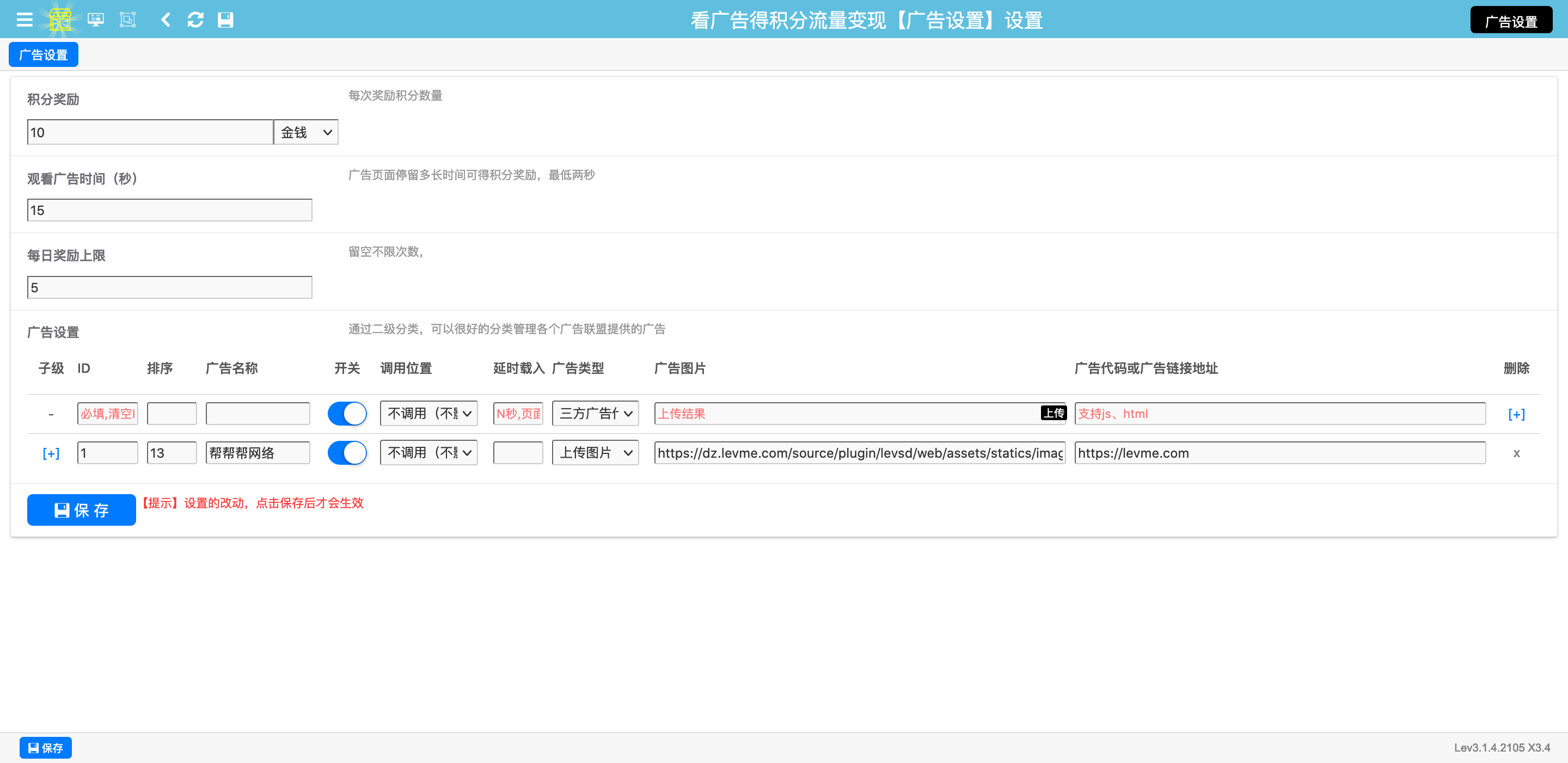This screenshot has width=1568, height=763.
Task: Select the blue 广告设置 tab
Action: (x=43, y=55)
